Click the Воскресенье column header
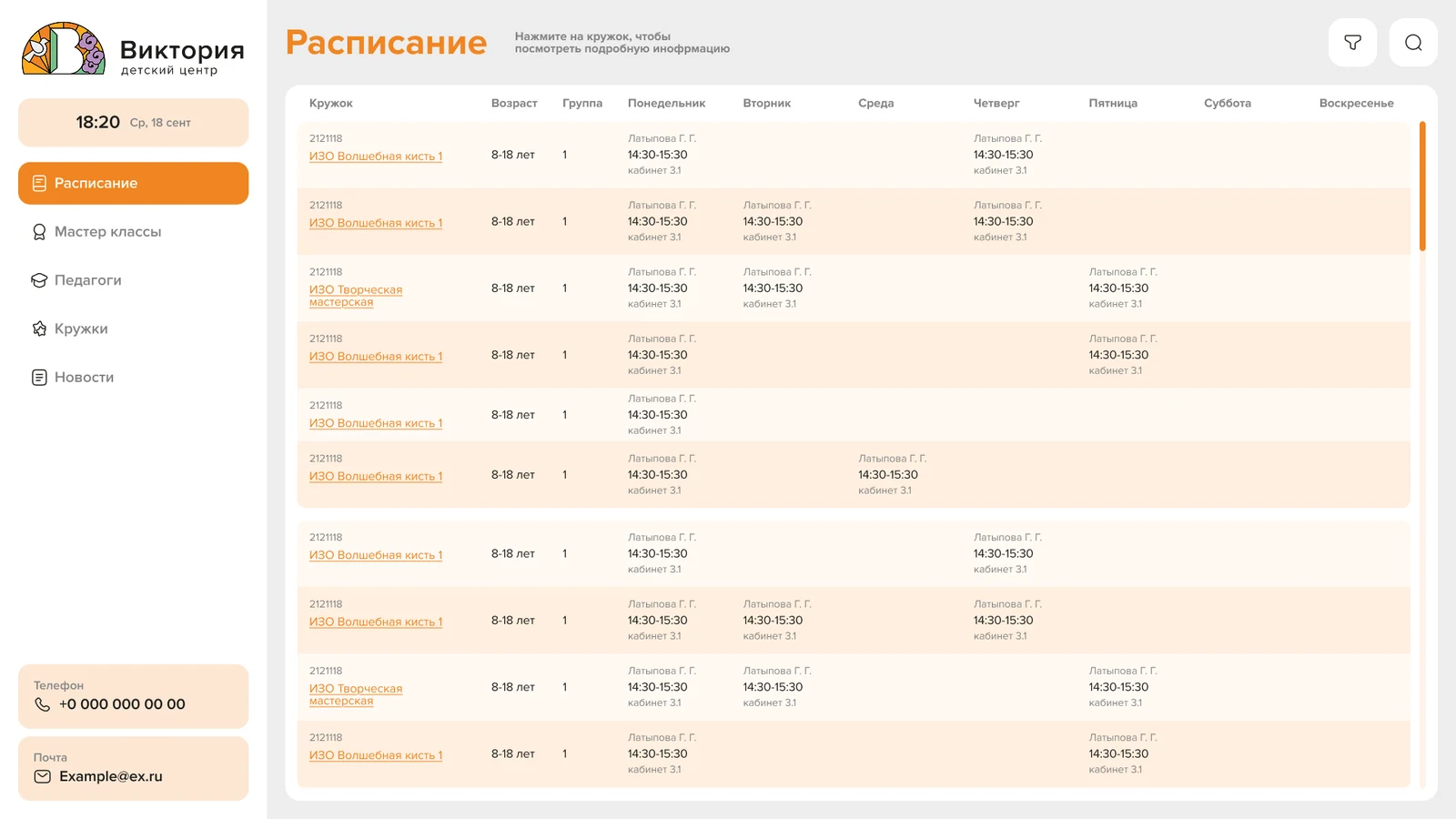 pyautogui.click(x=1356, y=104)
